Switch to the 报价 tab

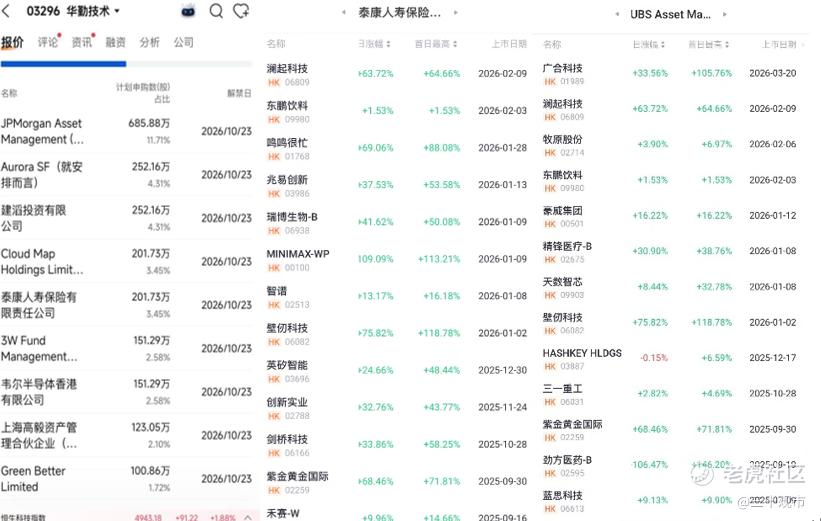coord(12,42)
